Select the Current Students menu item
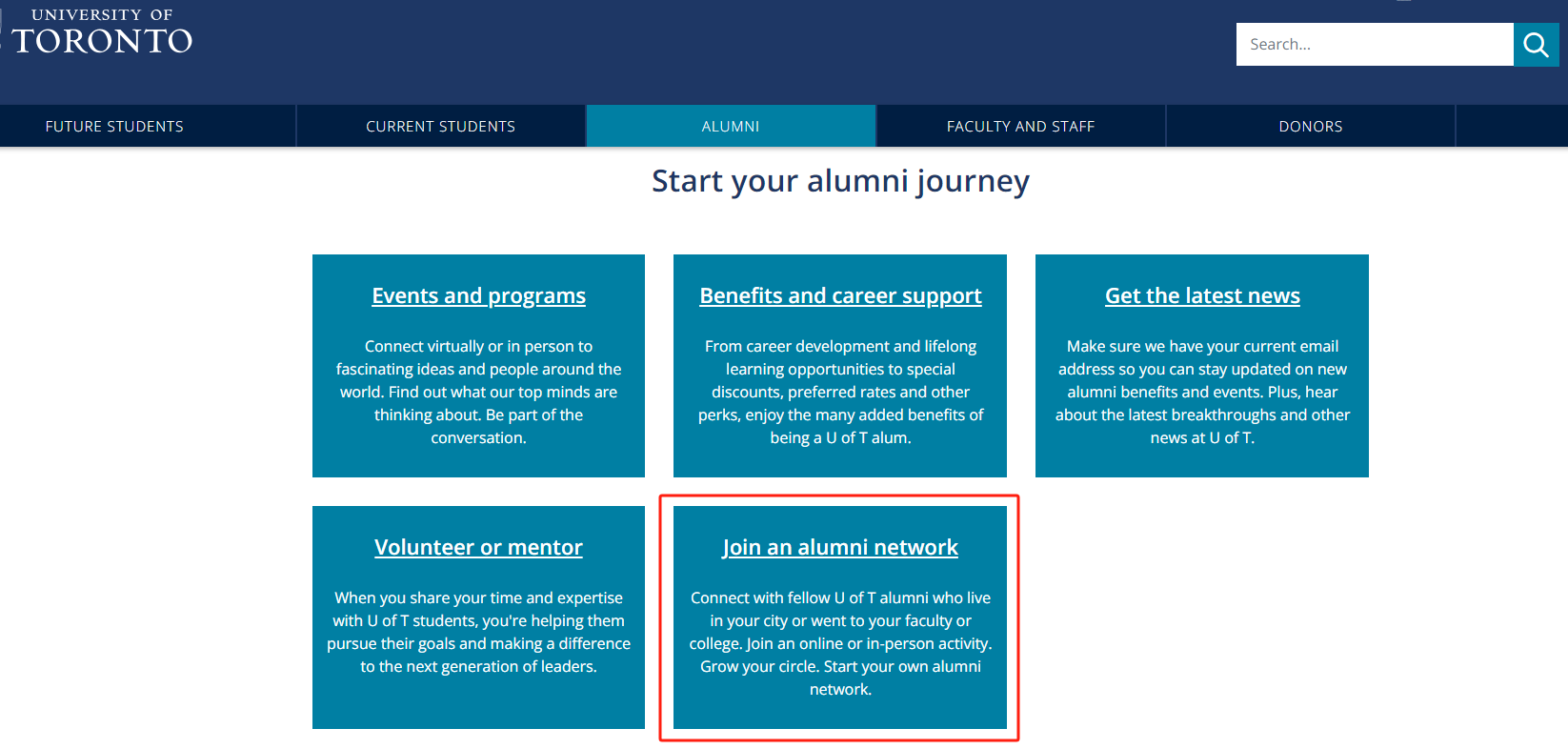Viewport: 1568px width, 749px height. pyautogui.click(x=441, y=126)
